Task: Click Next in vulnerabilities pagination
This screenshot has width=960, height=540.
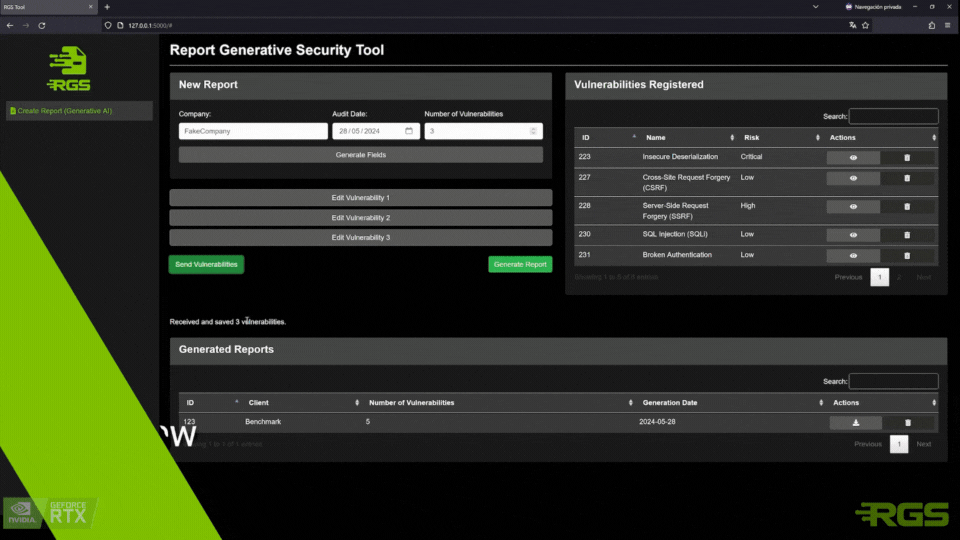Action: (x=924, y=277)
